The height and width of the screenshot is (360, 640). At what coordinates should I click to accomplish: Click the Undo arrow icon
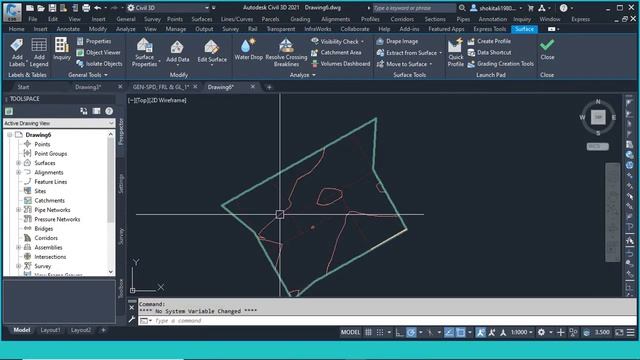pyautogui.click(x=98, y=8)
